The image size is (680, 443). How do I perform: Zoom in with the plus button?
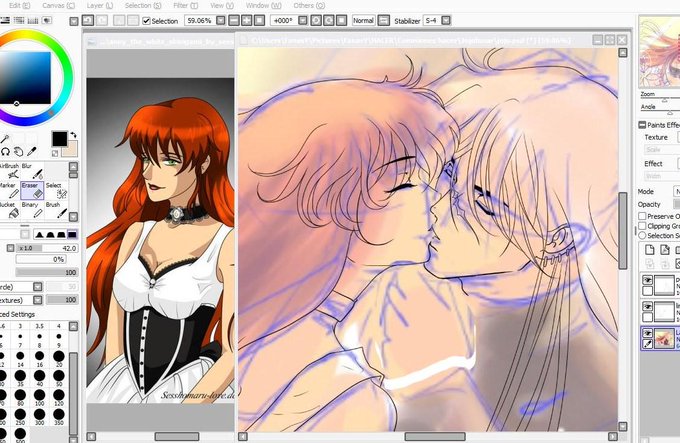(247, 20)
